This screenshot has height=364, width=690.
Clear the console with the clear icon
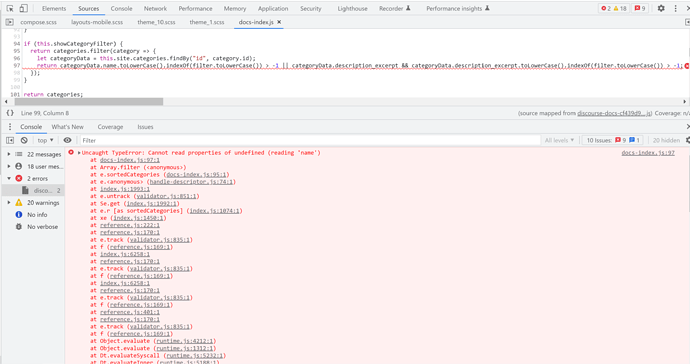click(x=24, y=140)
